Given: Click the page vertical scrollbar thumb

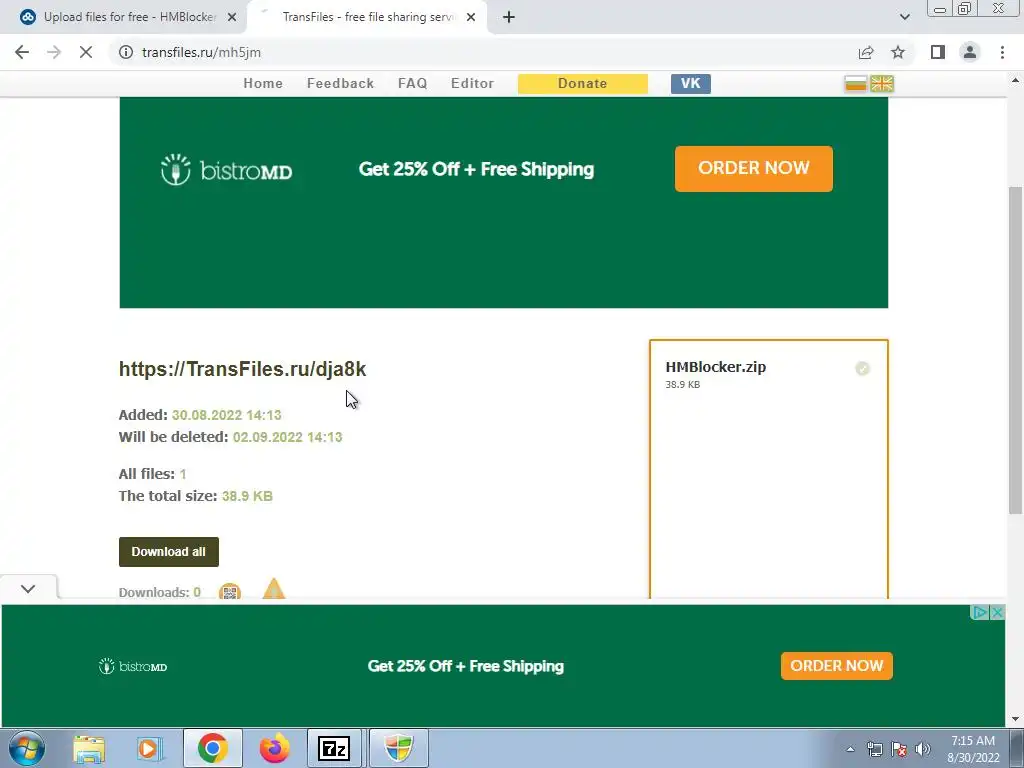Looking at the screenshot, I should pos(1016,349).
